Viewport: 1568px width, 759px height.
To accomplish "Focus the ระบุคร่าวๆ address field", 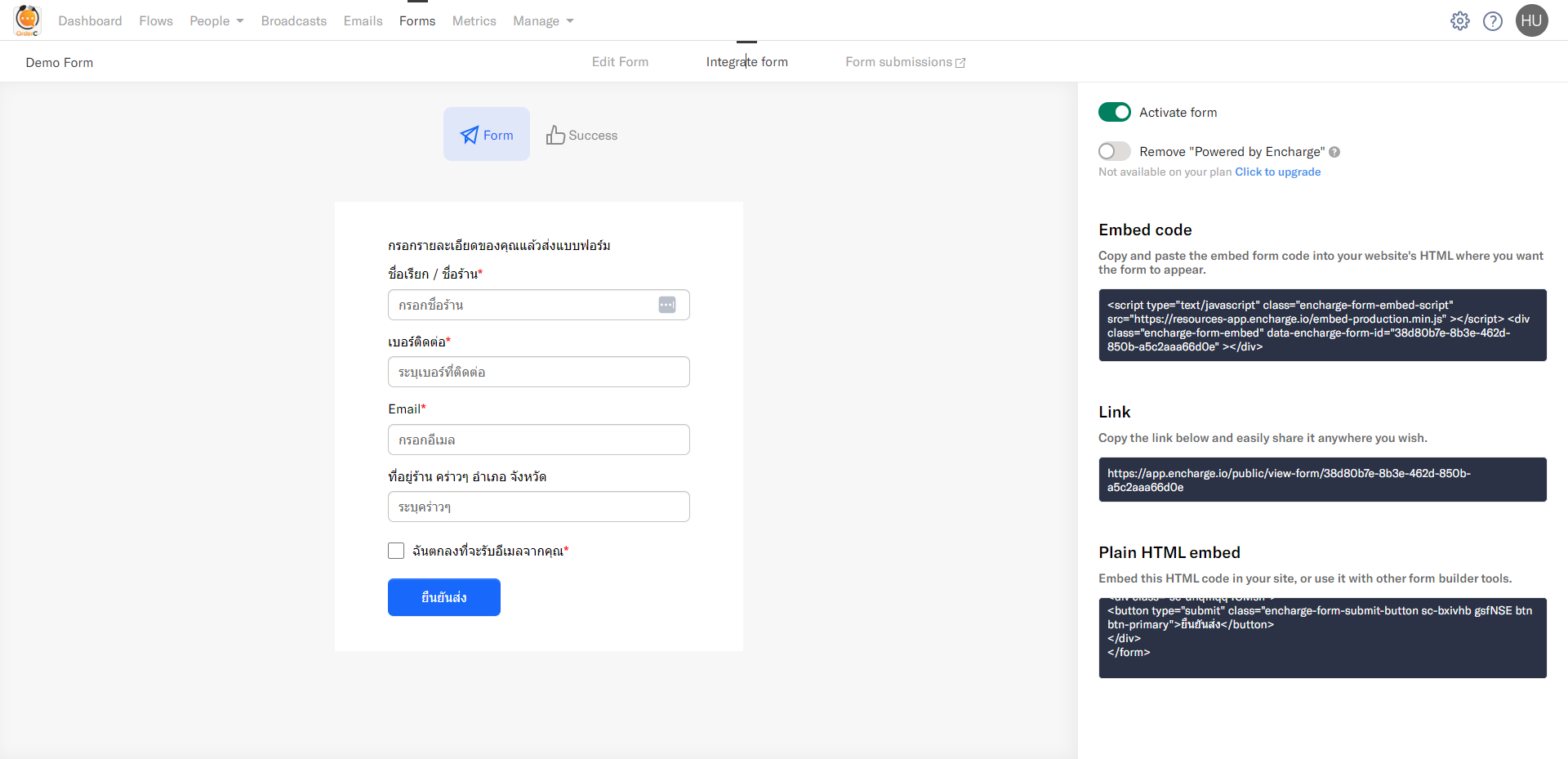I will tap(539, 507).
